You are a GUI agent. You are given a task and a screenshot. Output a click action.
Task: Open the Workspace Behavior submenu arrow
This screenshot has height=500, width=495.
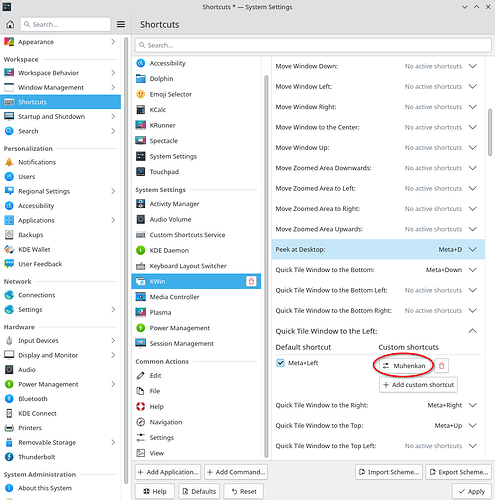(113, 73)
